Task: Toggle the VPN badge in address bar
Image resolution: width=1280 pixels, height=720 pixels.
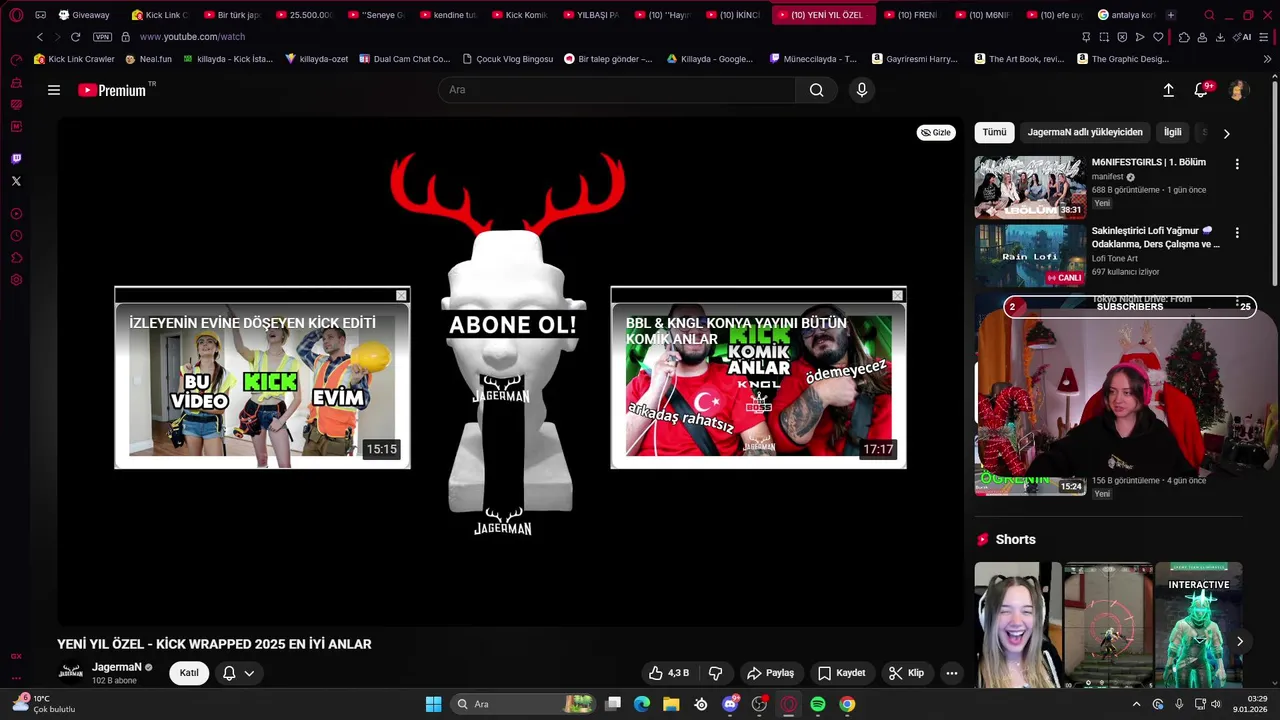Action: click(102, 37)
